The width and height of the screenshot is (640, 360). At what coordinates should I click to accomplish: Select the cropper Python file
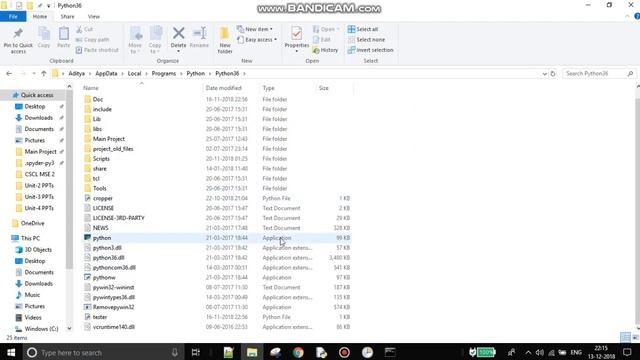102,198
